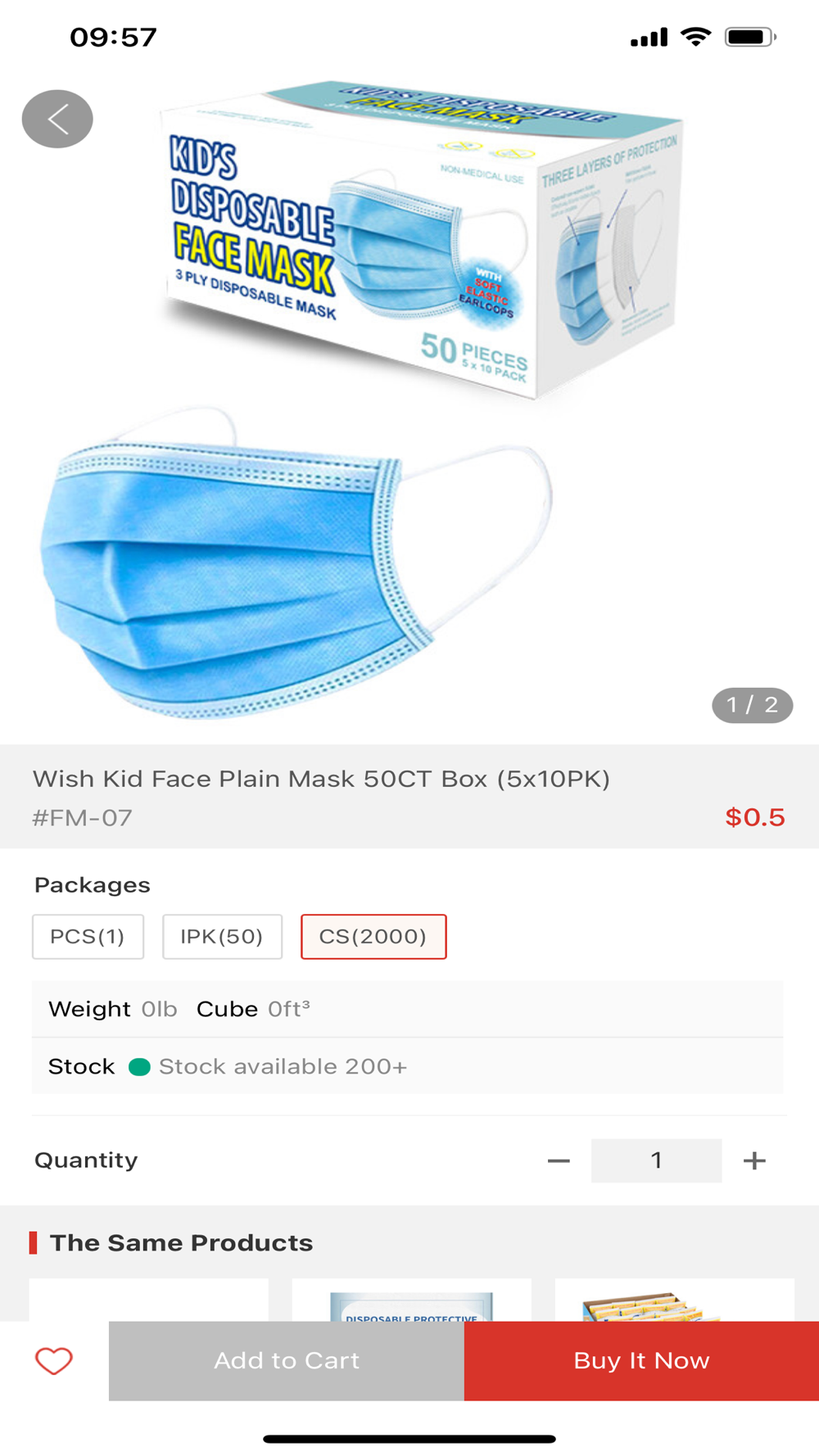This screenshot has width=819, height=1456.
Task: Open the disposable protective similar product thumbnail
Action: pyautogui.click(x=411, y=1302)
